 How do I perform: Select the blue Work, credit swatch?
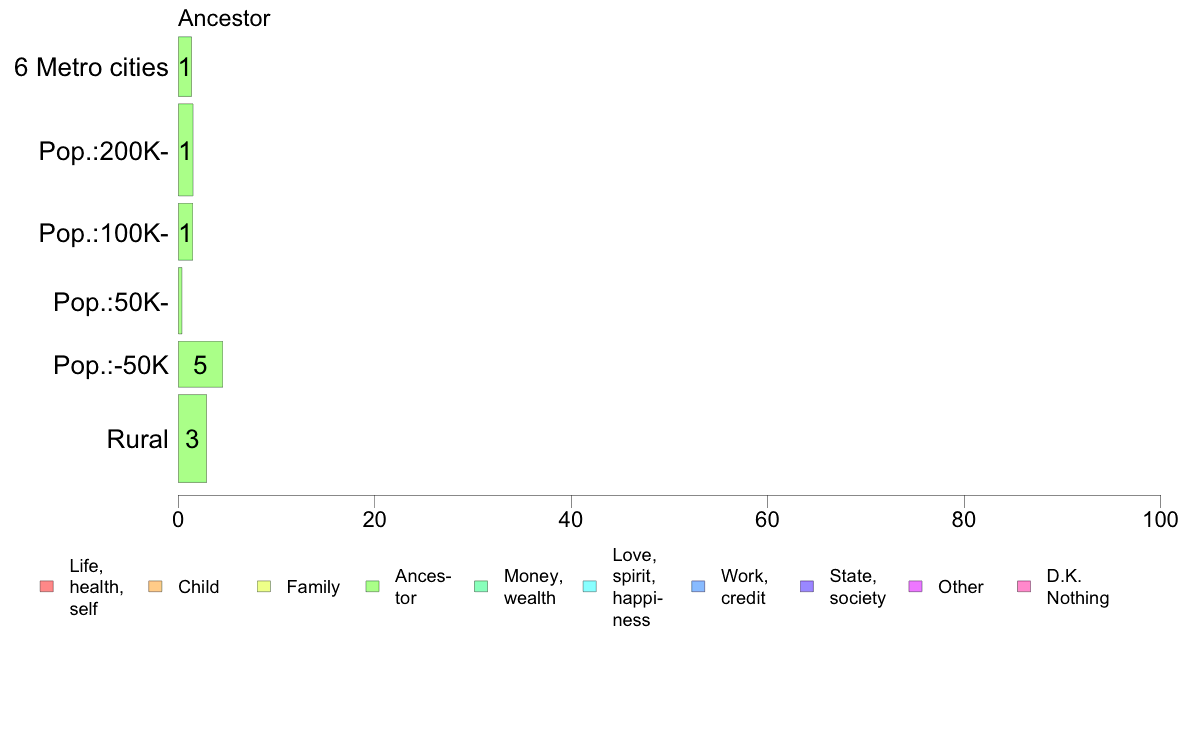point(699,587)
